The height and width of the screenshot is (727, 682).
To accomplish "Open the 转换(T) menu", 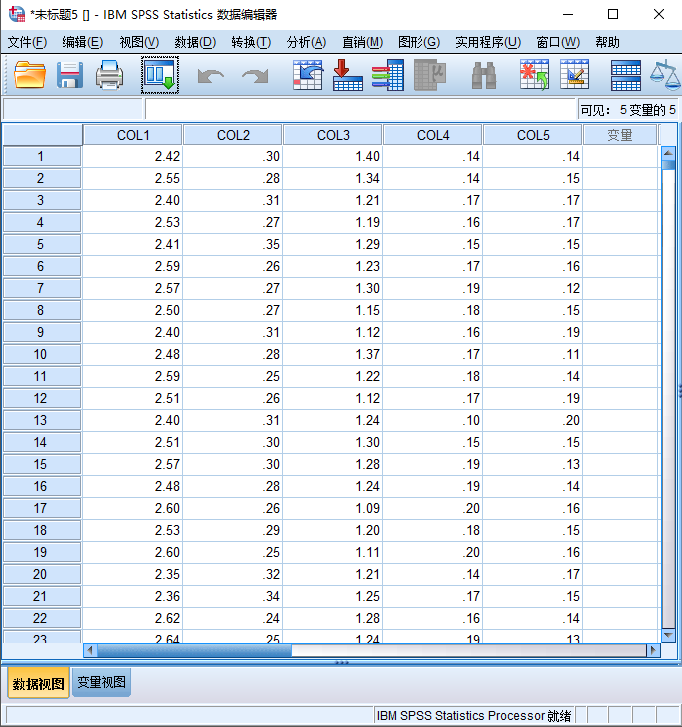I will pyautogui.click(x=251, y=43).
